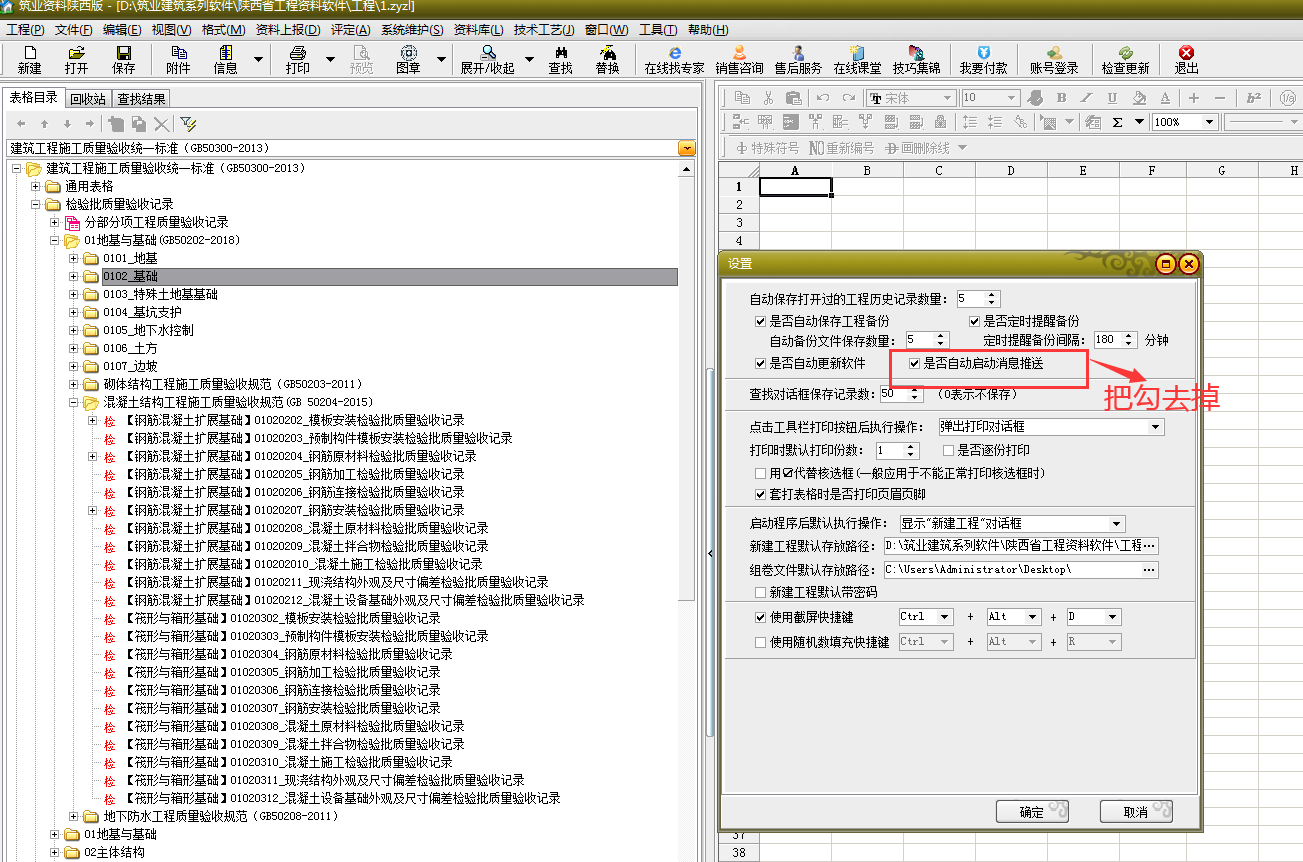
Task: Click the browse … button for 新建工程默认存放路径
Action: pyautogui.click(x=1150, y=546)
